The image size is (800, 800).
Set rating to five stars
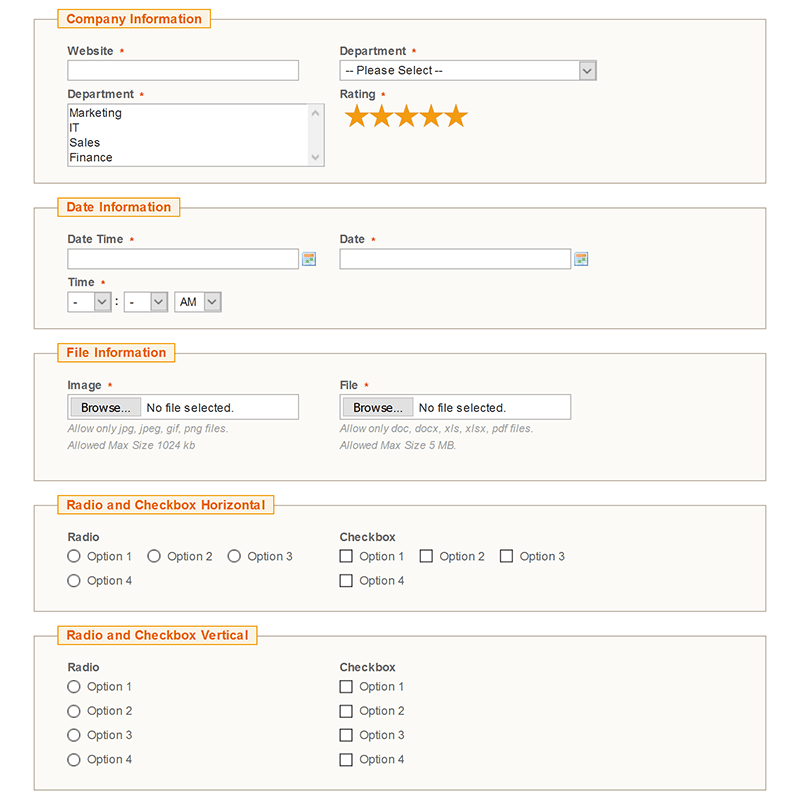[x=456, y=116]
